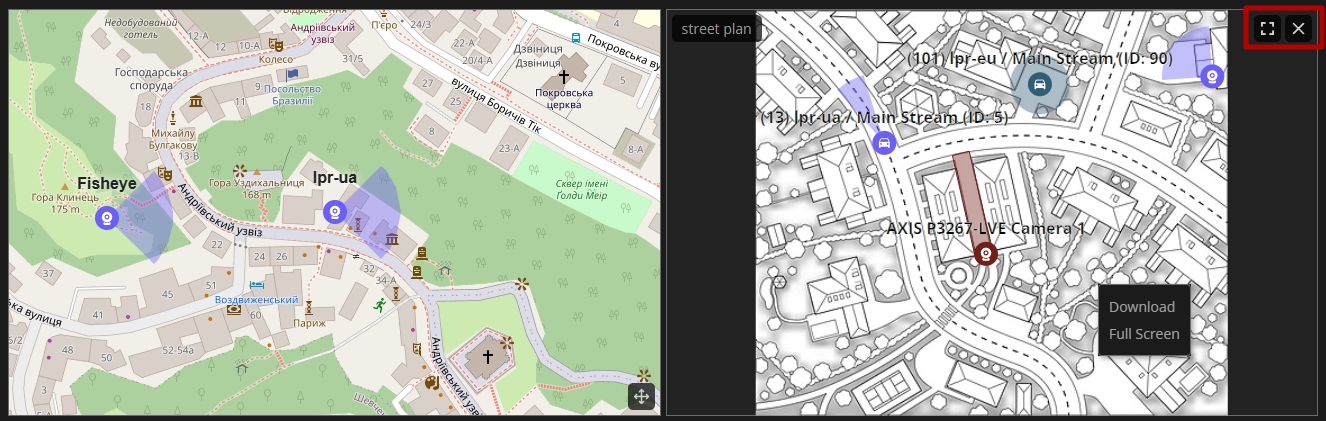Click the Ipr-eu Main Stream car marker
This screenshot has height=421, width=1326.
[x=1039, y=84]
